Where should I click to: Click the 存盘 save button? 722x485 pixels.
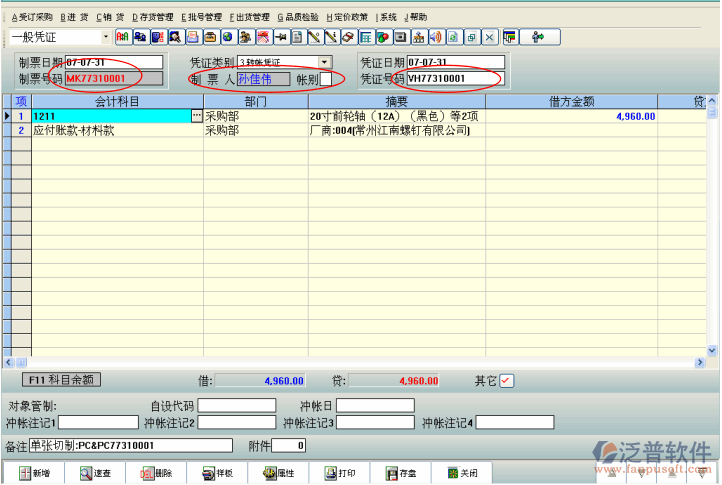pos(401,473)
